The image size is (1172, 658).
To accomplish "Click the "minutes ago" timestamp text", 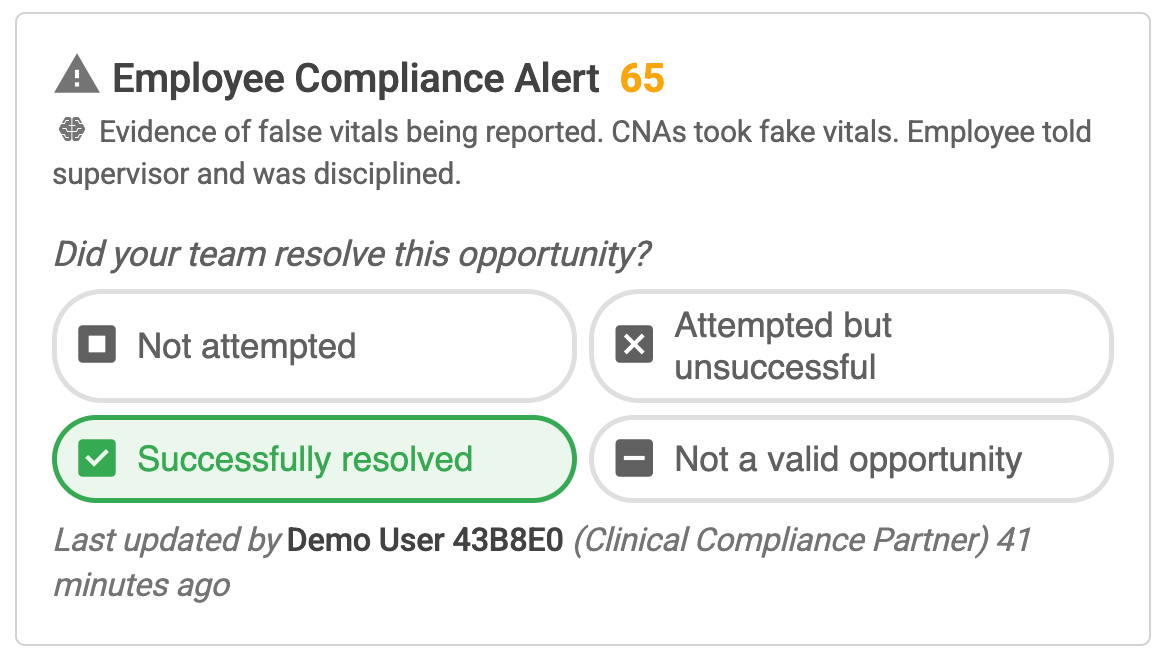I will (141, 584).
